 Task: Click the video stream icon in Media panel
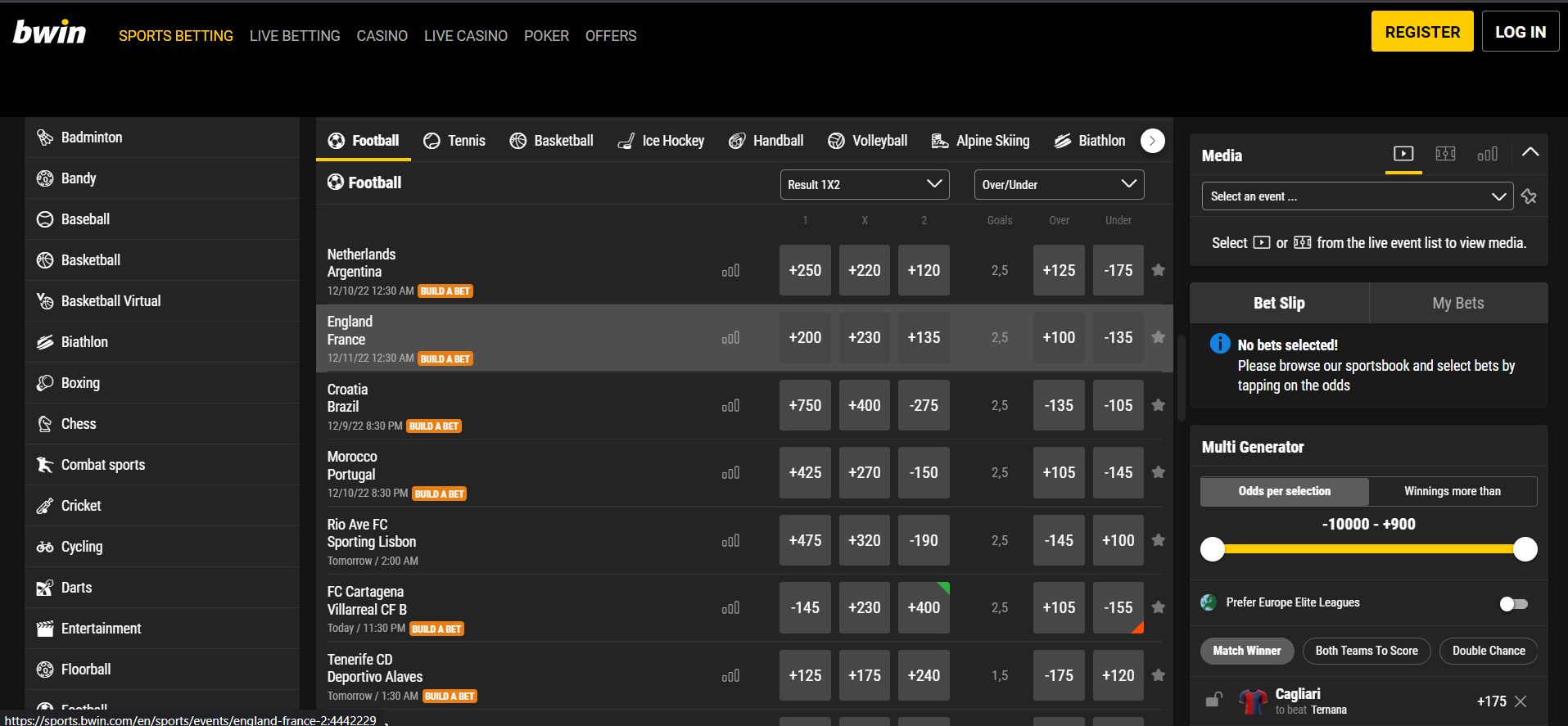point(1403,154)
